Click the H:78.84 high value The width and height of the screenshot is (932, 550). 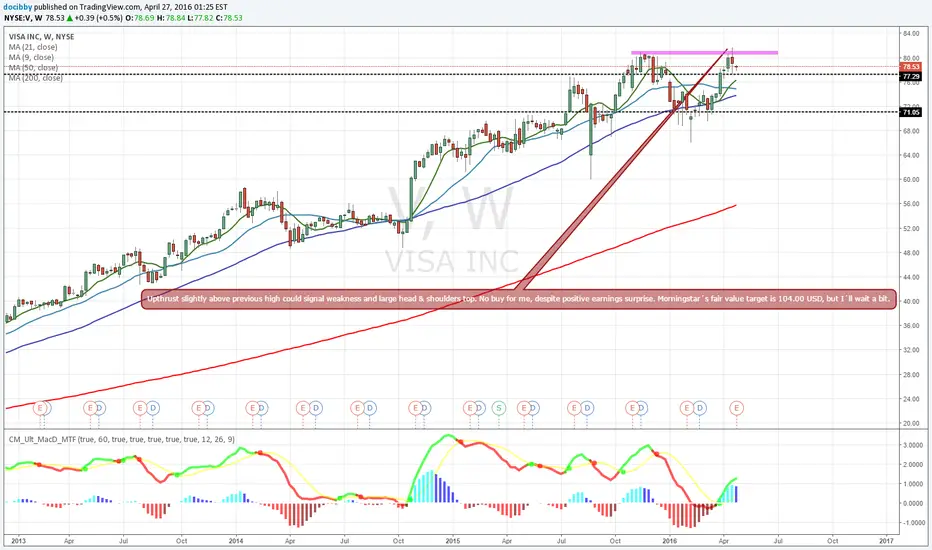[x=171, y=18]
